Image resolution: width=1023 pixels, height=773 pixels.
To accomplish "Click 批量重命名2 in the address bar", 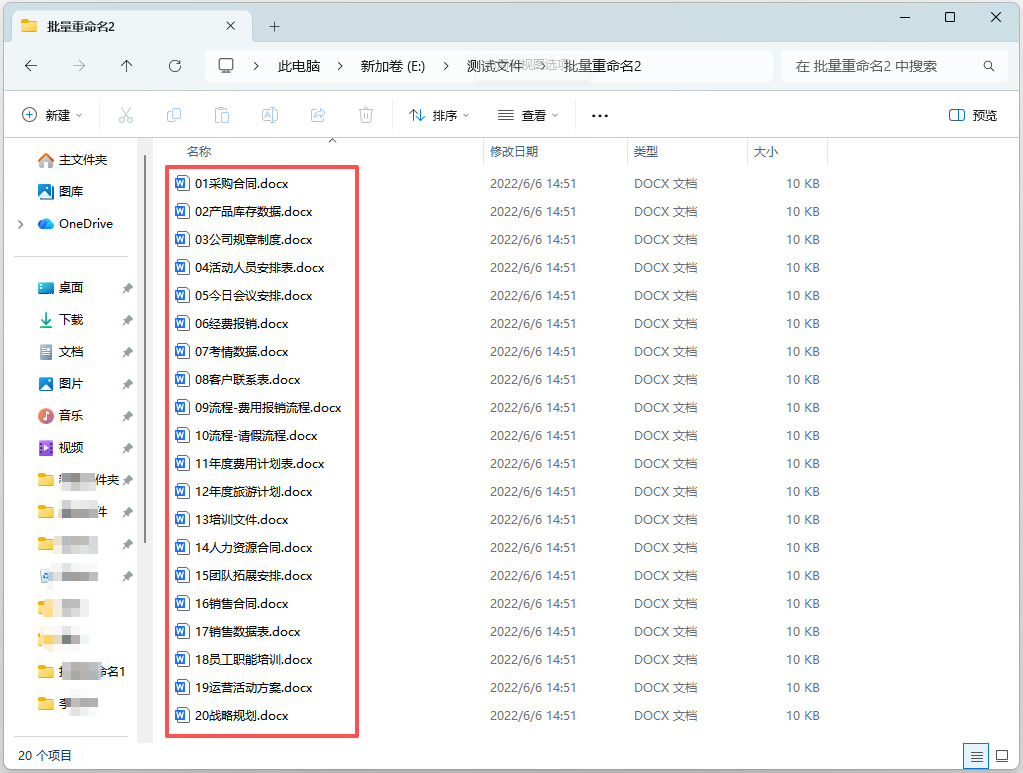I will tap(602, 66).
